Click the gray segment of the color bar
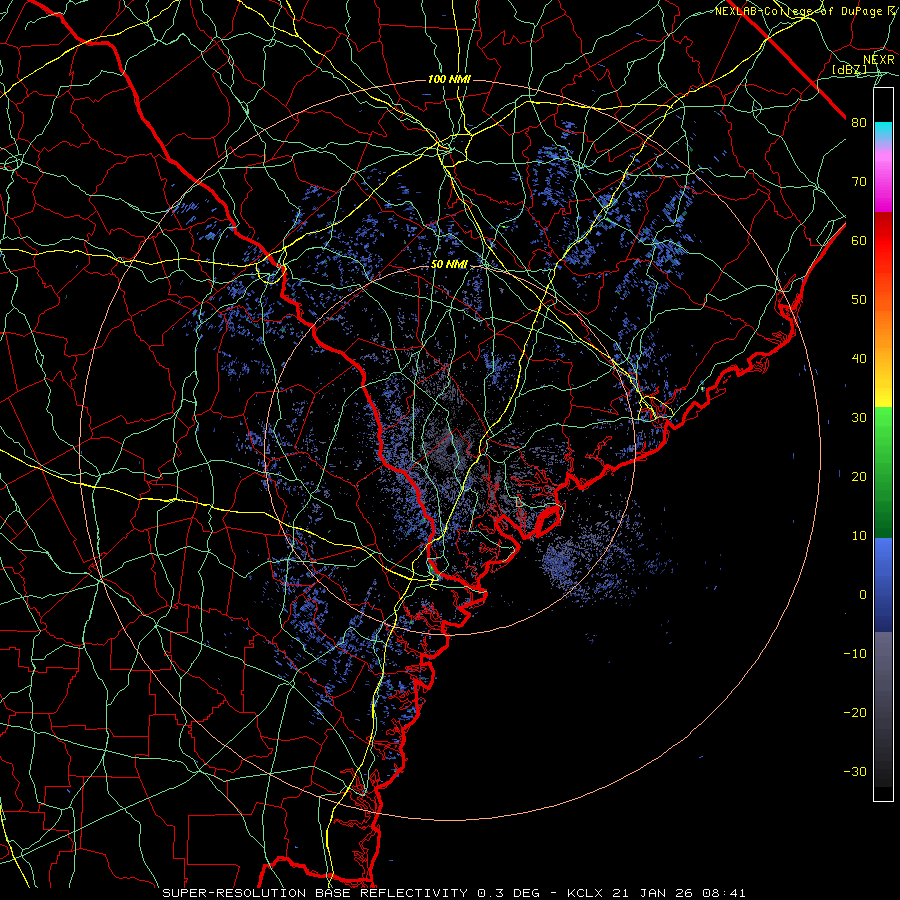Viewport: 900px width, 900px height. (883, 709)
